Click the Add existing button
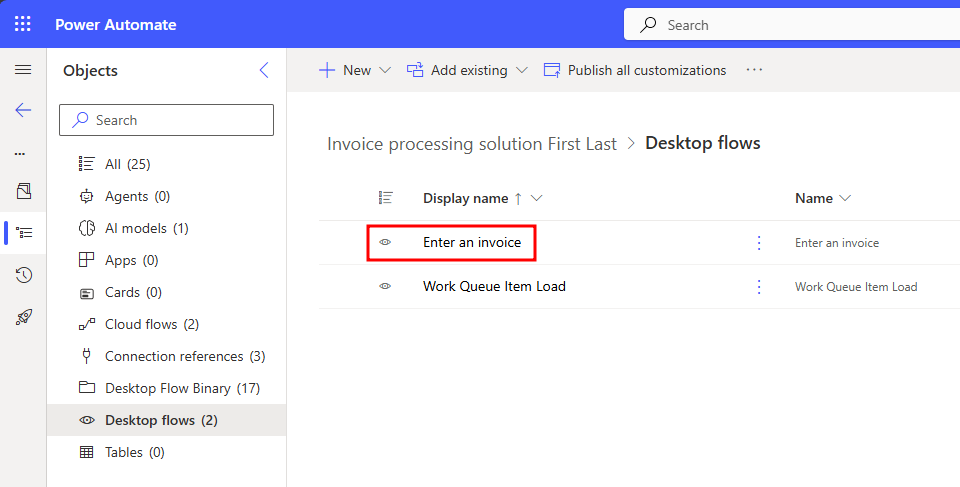The image size is (960, 487). point(457,70)
